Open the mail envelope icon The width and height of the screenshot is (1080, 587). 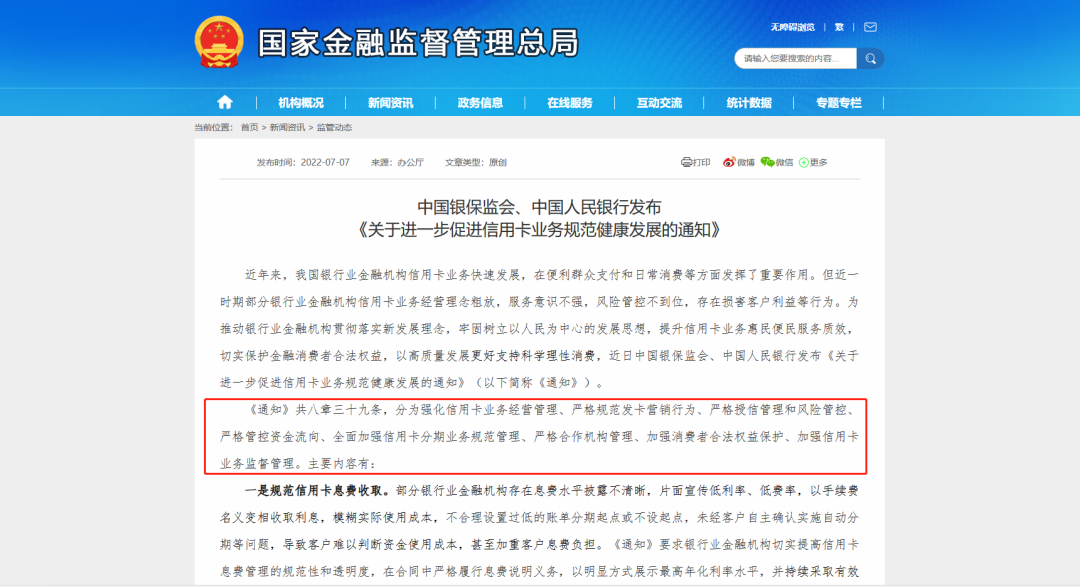pos(871,27)
